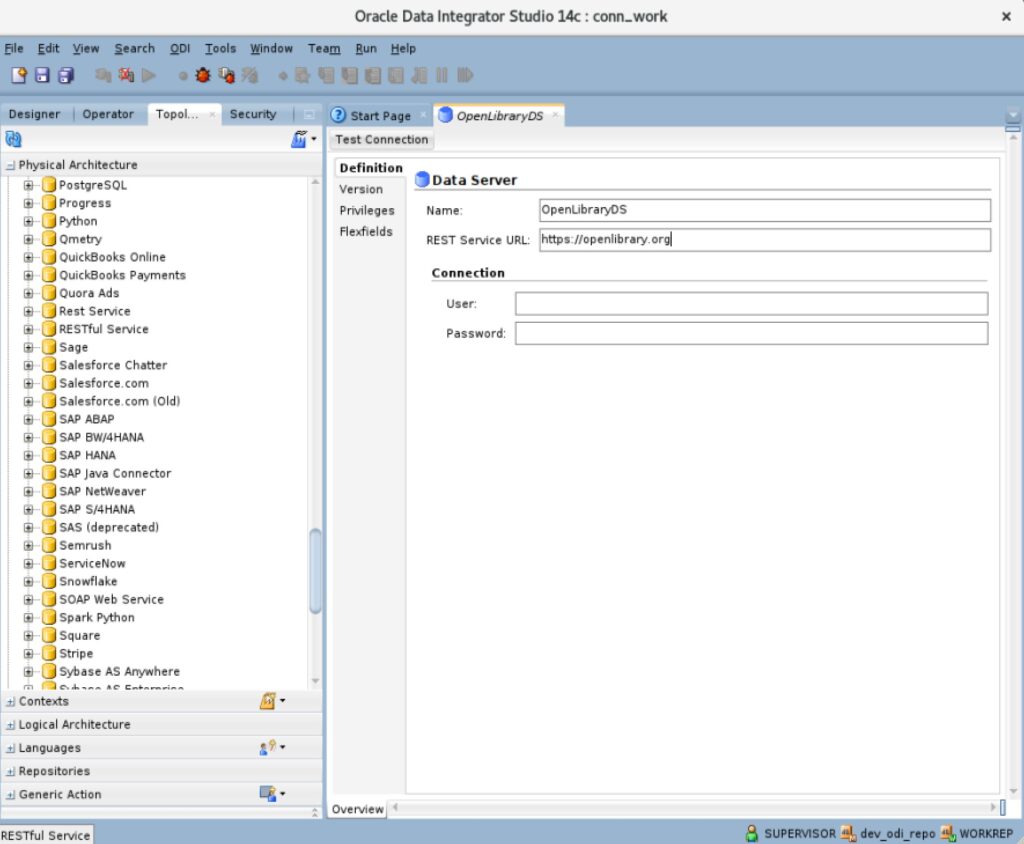The width and height of the screenshot is (1024, 844).
Task: Expand the ServiceNow tree node
Action: point(28,563)
